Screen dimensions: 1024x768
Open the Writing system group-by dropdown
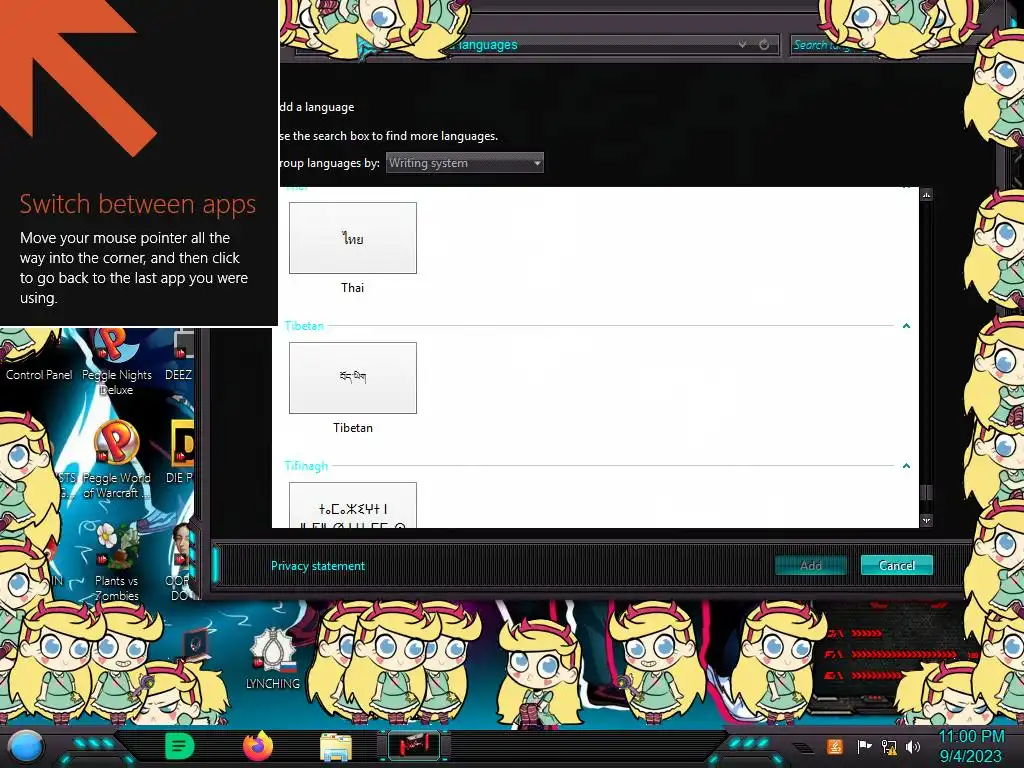464,163
